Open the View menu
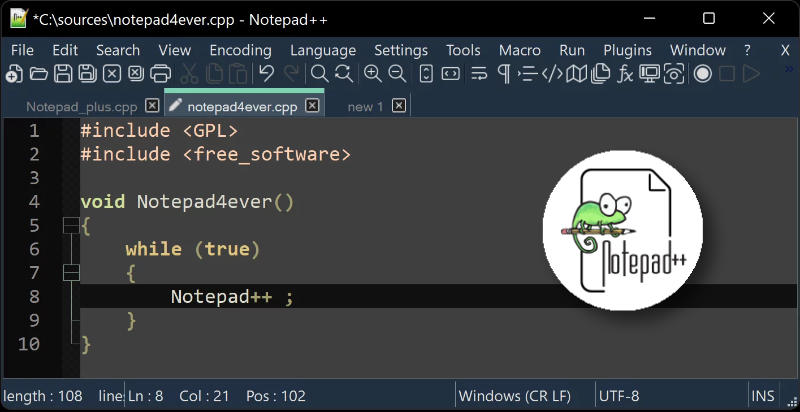The image size is (800, 412). click(174, 50)
